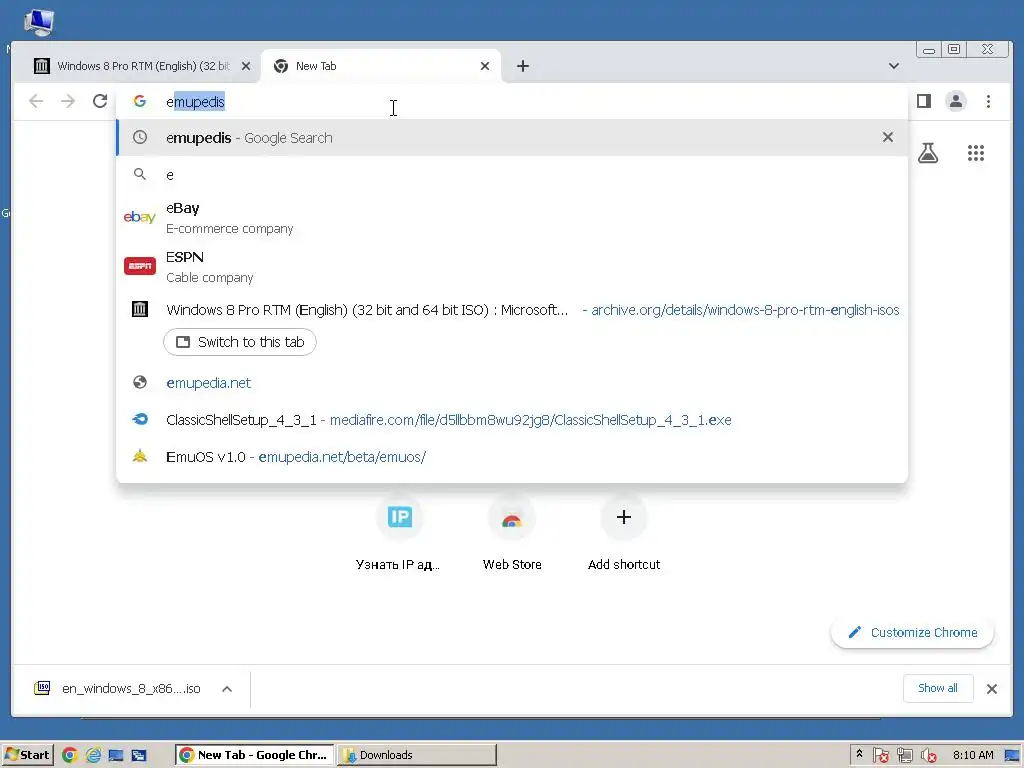Click the Switch to this tab button
The image size is (1024, 768).
[240, 342]
